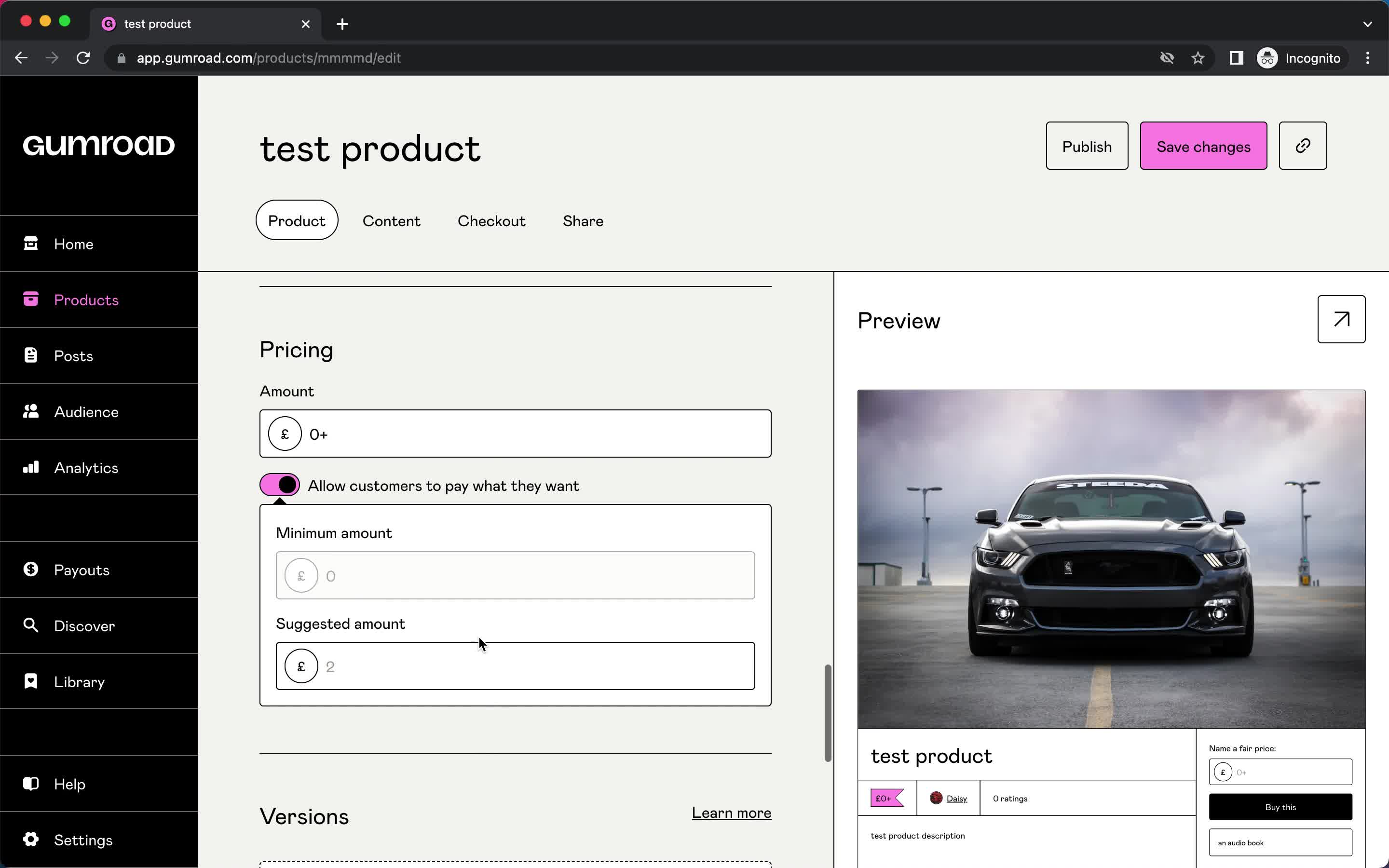Click the Versions section heading
This screenshot has width=1389, height=868.
point(304,816)
